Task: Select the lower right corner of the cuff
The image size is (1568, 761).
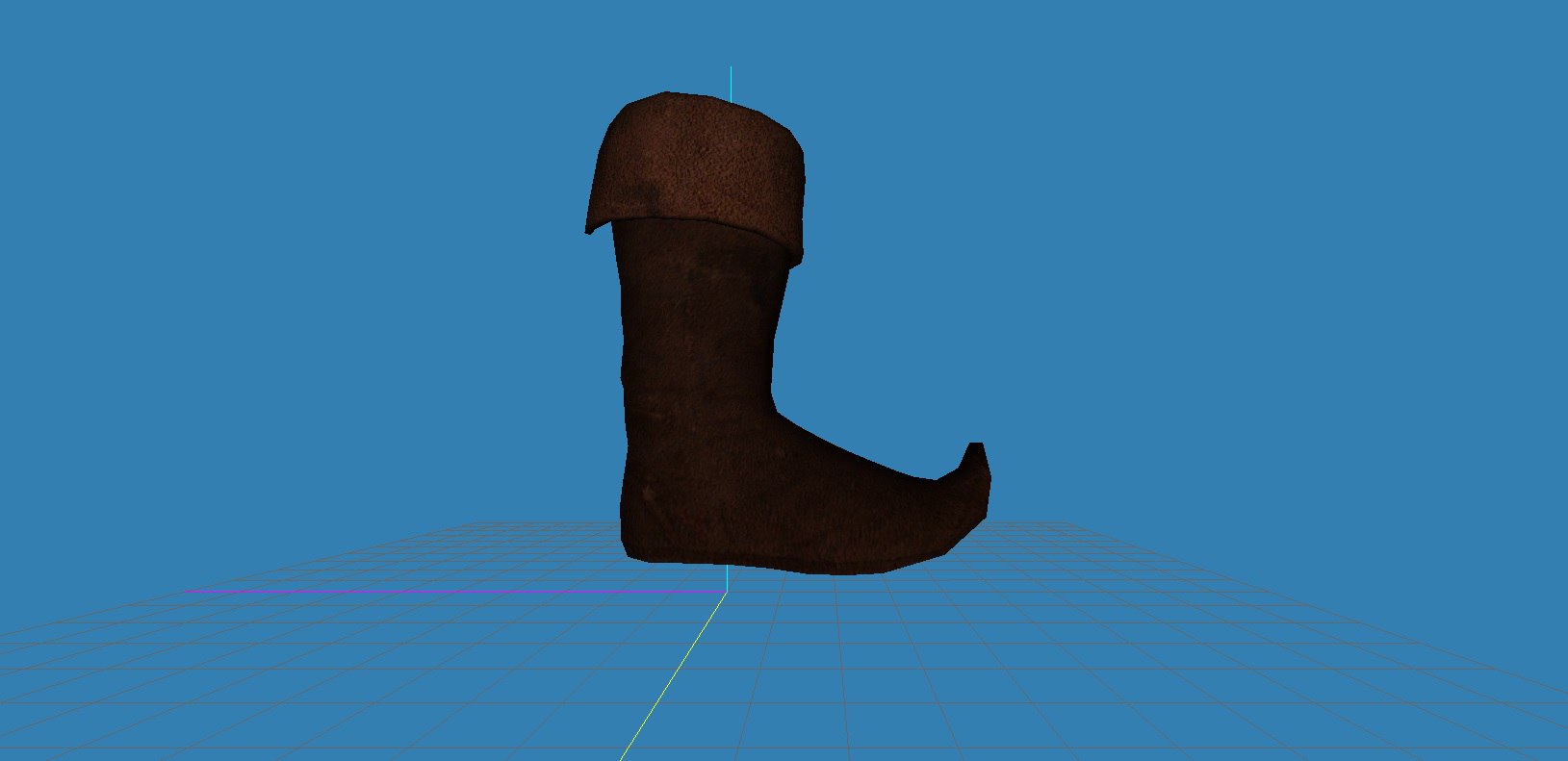Action: click(797, 256)
